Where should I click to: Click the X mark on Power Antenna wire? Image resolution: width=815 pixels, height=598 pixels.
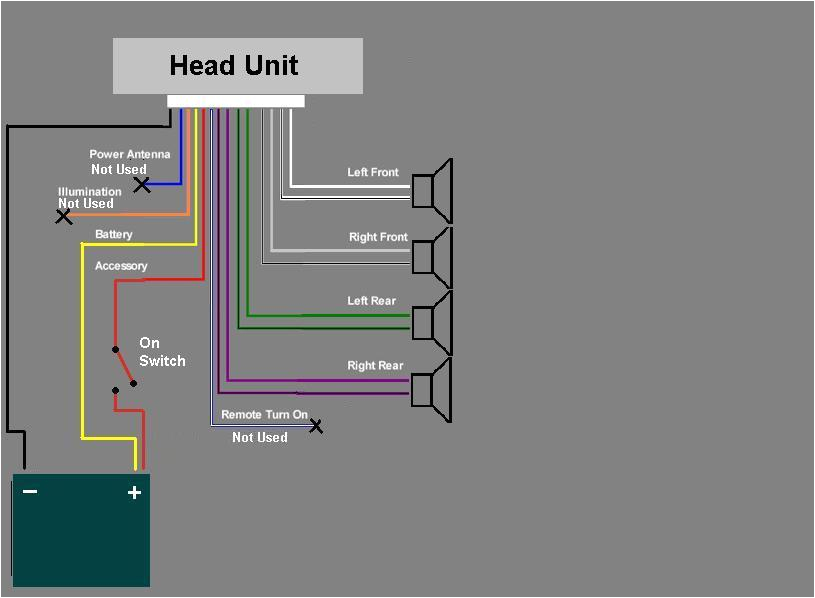pyautogui.click(x=143, y=184)
